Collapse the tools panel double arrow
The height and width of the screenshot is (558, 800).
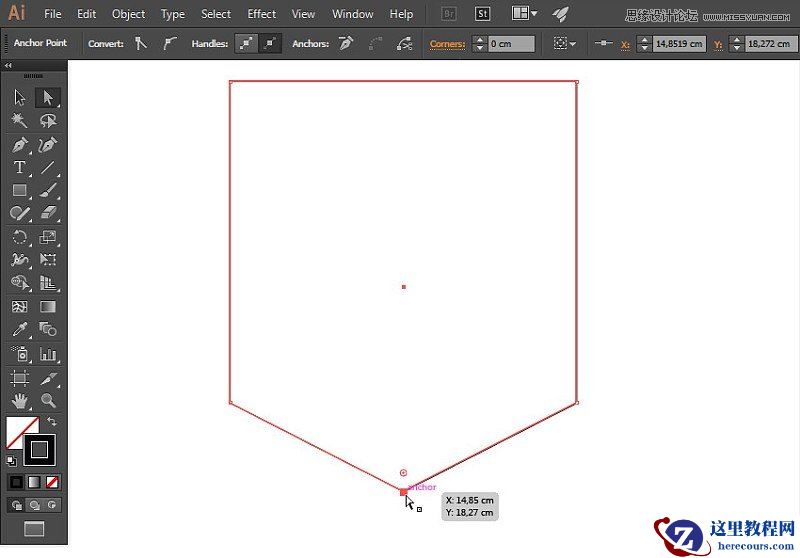(8, 65)
